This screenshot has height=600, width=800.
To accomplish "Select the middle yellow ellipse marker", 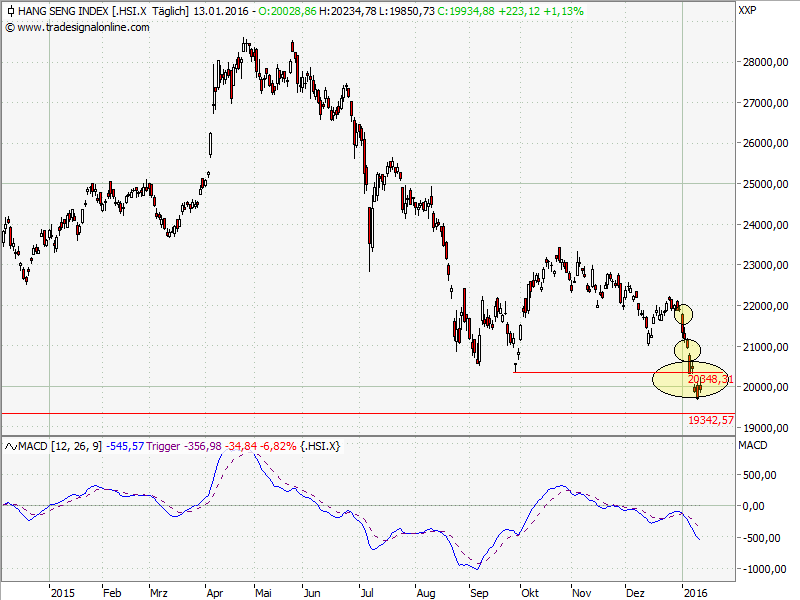I will pos(687,349).
